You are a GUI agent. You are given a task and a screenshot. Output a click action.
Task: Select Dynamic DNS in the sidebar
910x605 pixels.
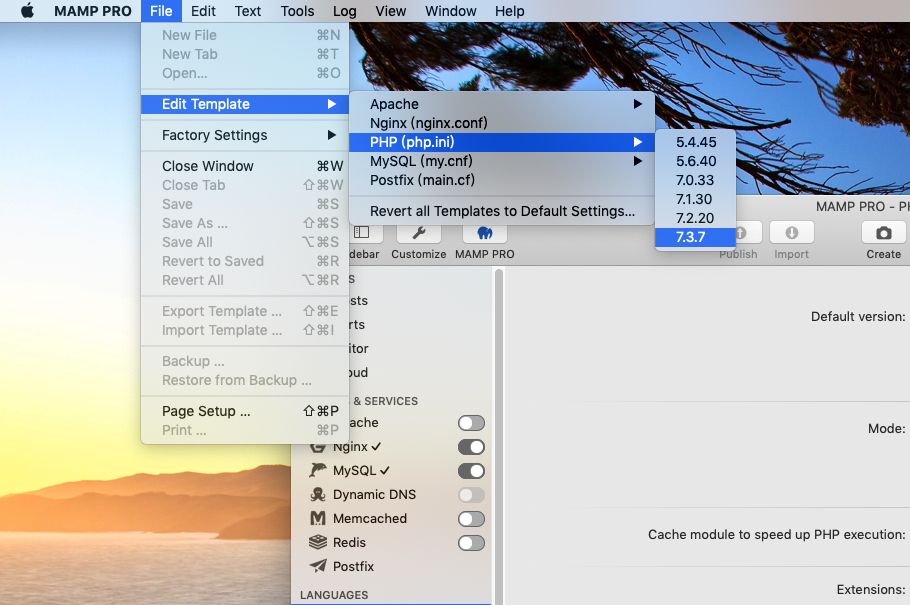coord(374,495)
